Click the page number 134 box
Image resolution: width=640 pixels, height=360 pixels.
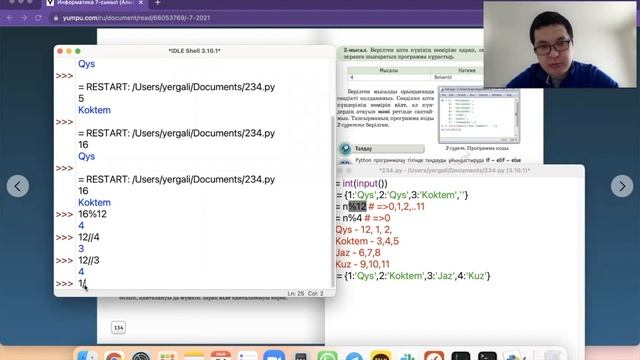[118, 328]
